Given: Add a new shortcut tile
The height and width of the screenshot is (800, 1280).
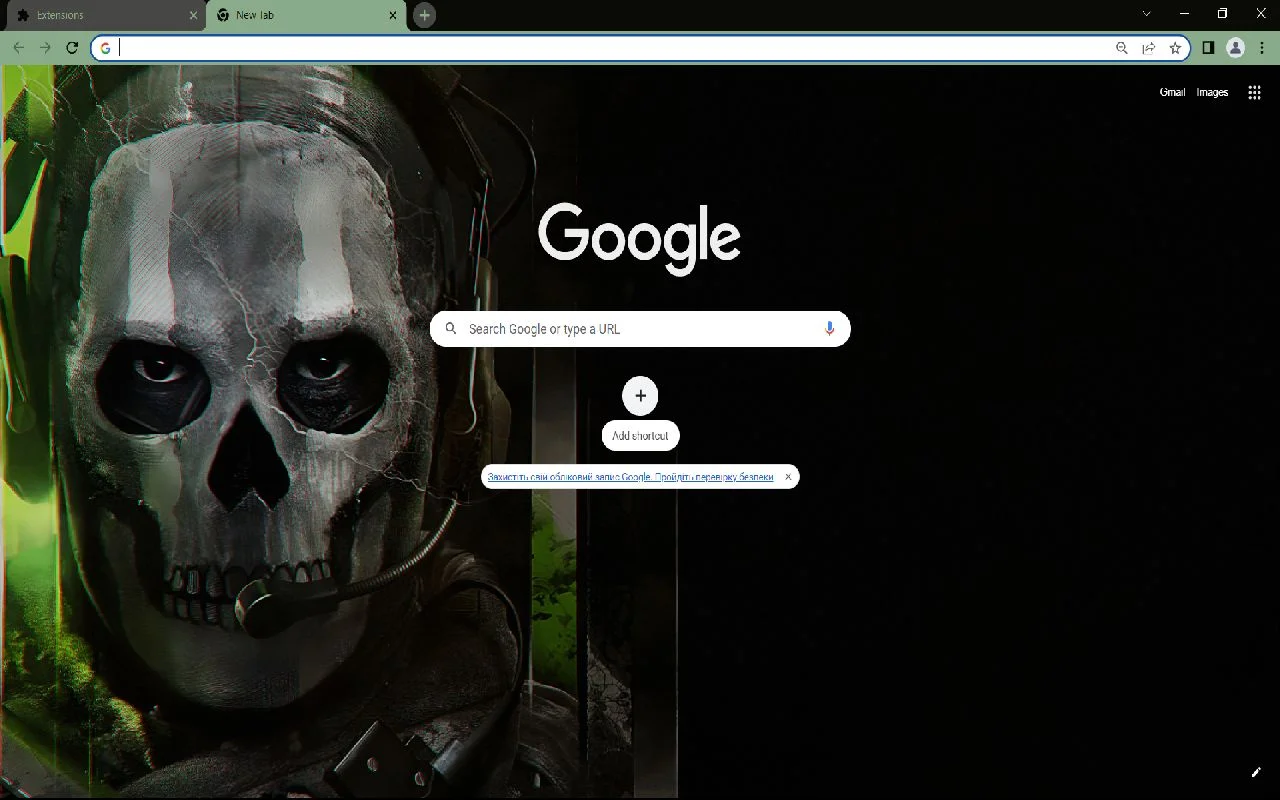Looking at the screenshot, I should [x=641, y=411].
